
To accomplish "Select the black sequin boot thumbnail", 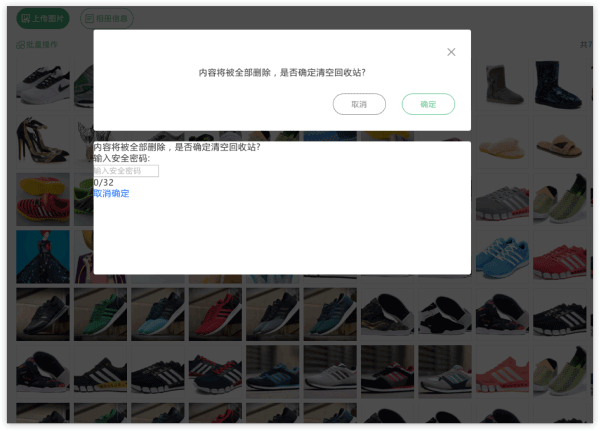I will tap(559, 84).
